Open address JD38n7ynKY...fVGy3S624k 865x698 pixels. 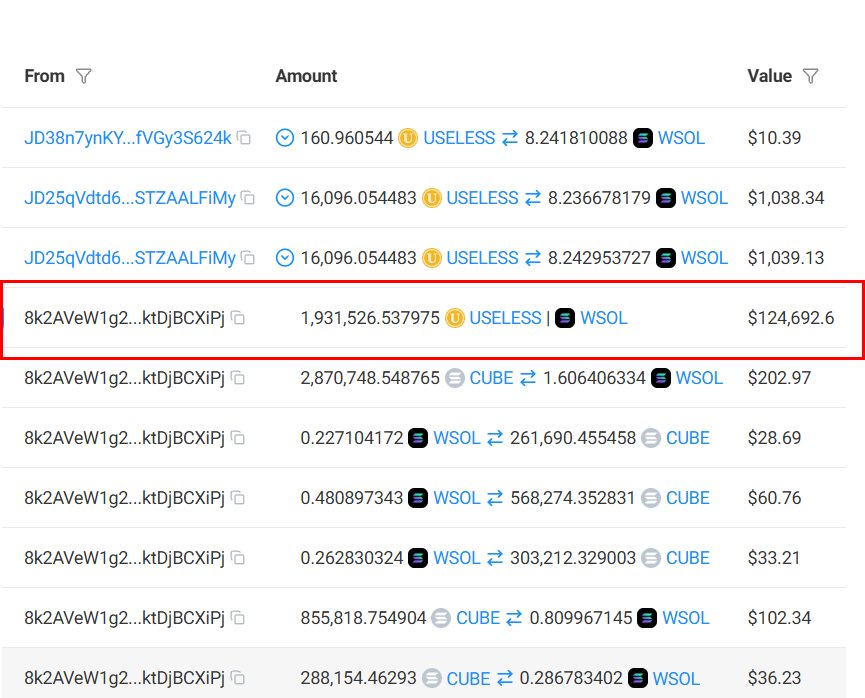[128, 138]
